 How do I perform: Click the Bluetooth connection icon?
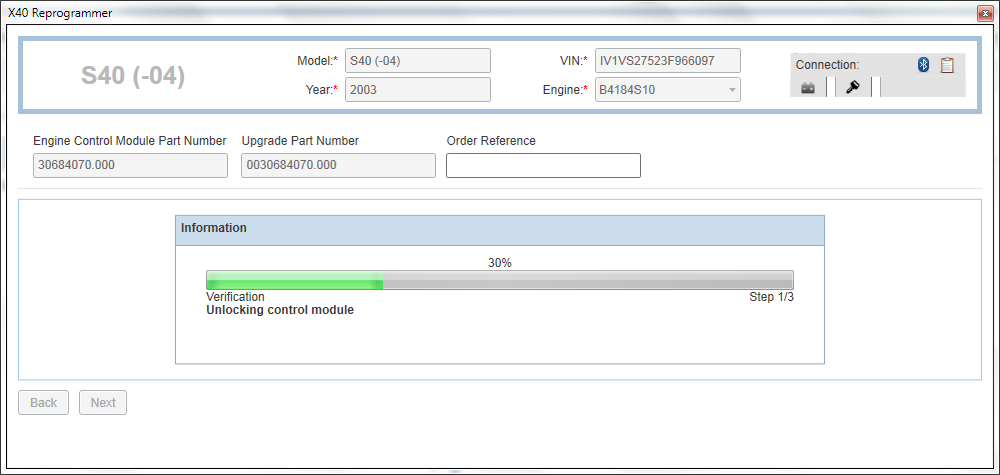(x=923, y=64)
